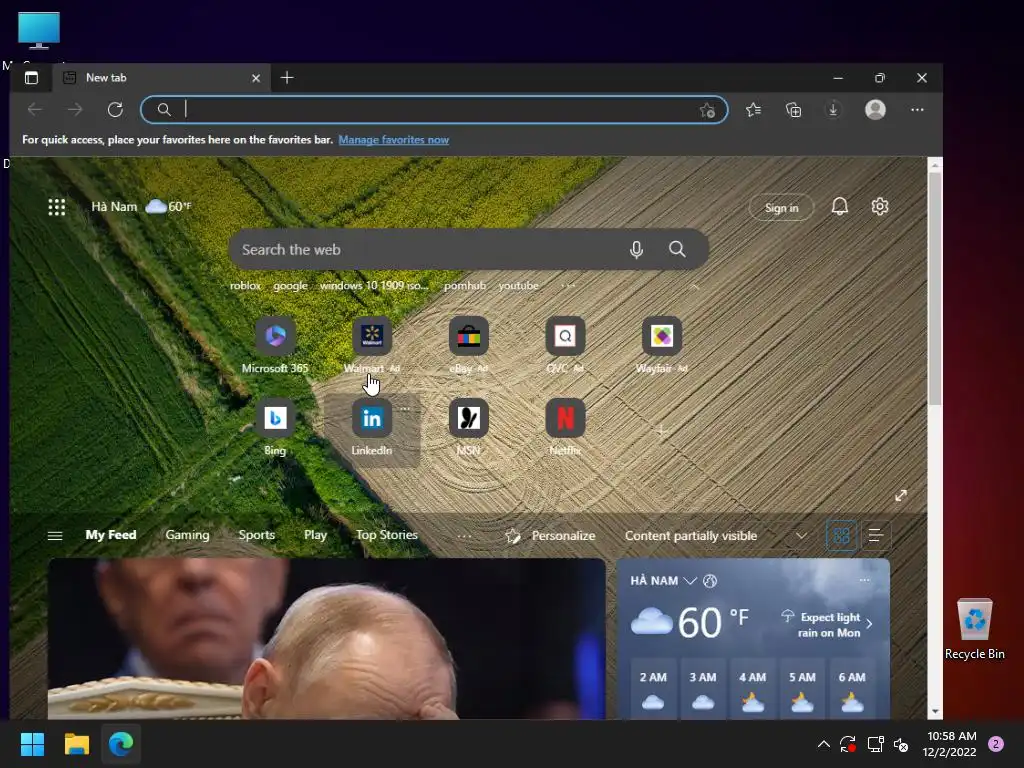This screenshot has height=768, width=1024.
Task: Select the Sports feed tab
Action: pyautogui.click(x=257, y=535)
